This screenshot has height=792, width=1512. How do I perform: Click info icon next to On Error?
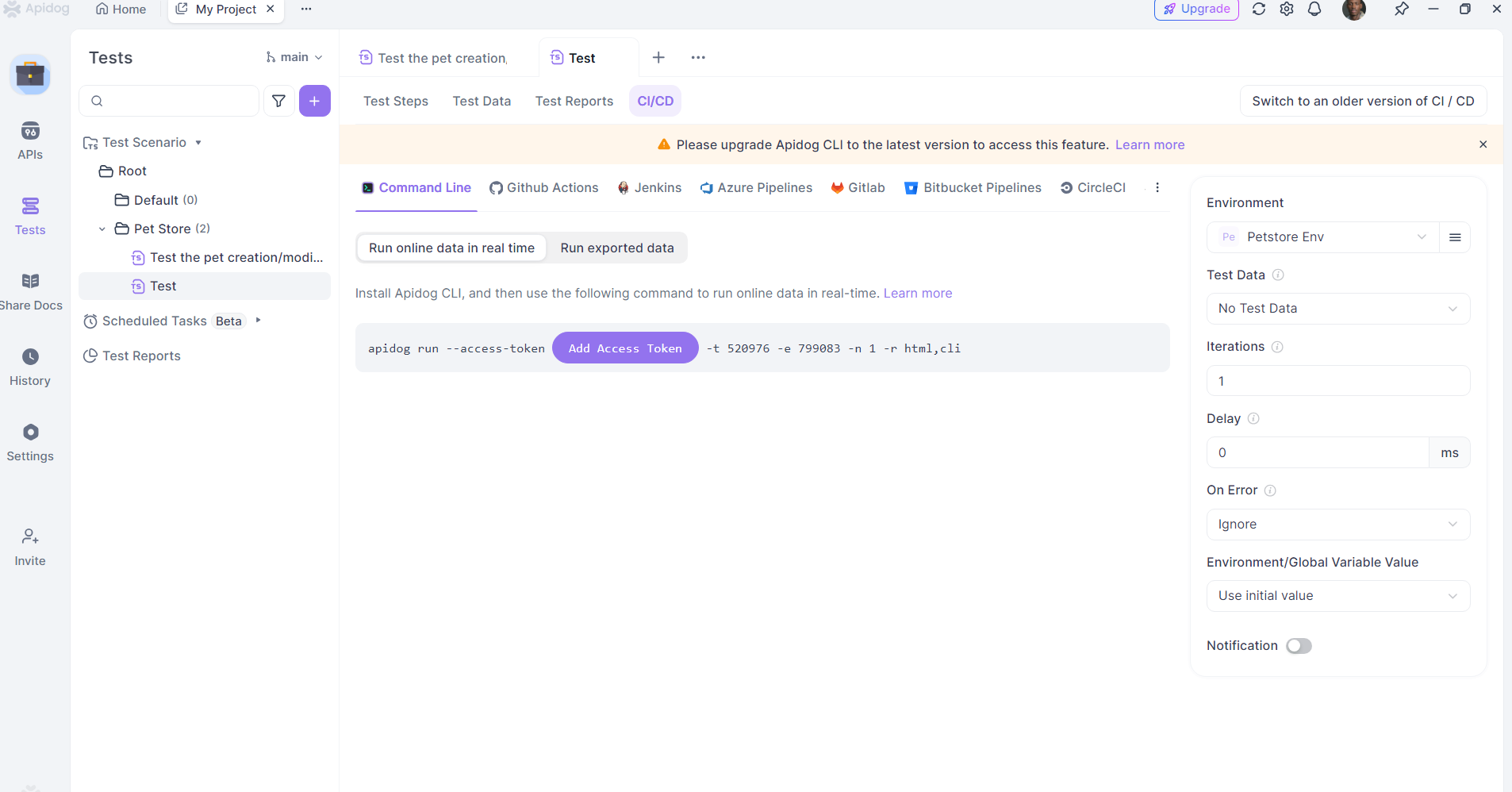click(1270, 490)
